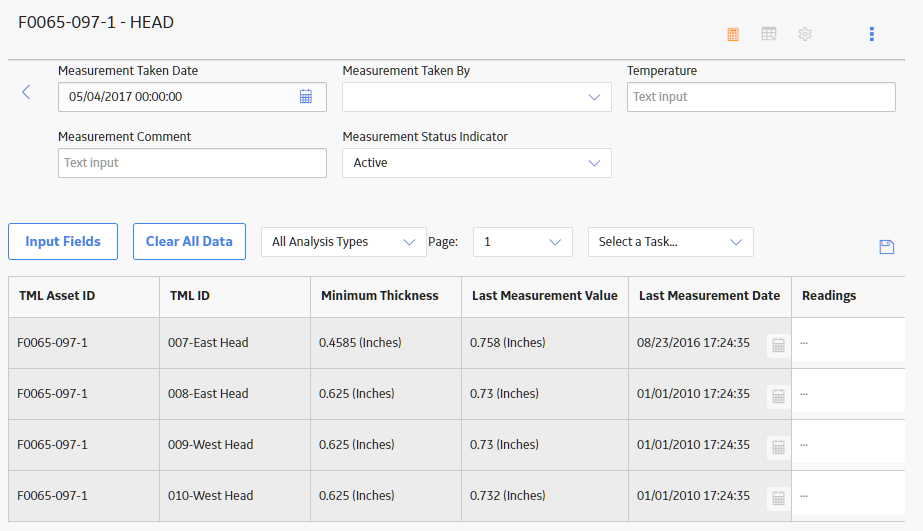Click the orange grid view icon
The height and width of the screenshot is (531, 923).
733,35
